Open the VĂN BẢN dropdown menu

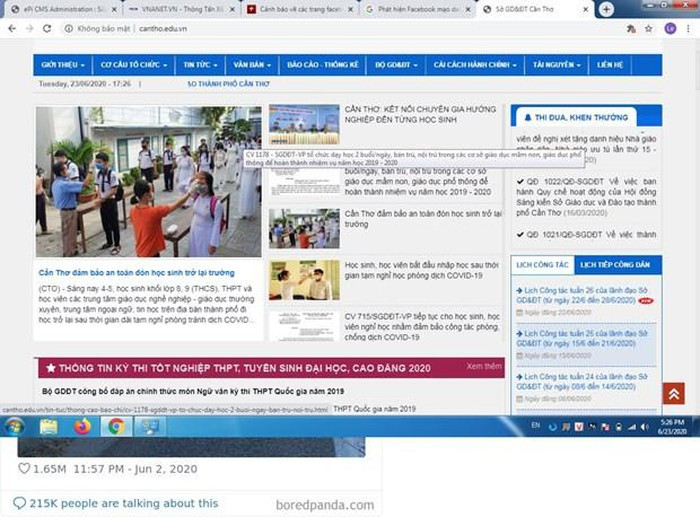(x=252, y=64)
